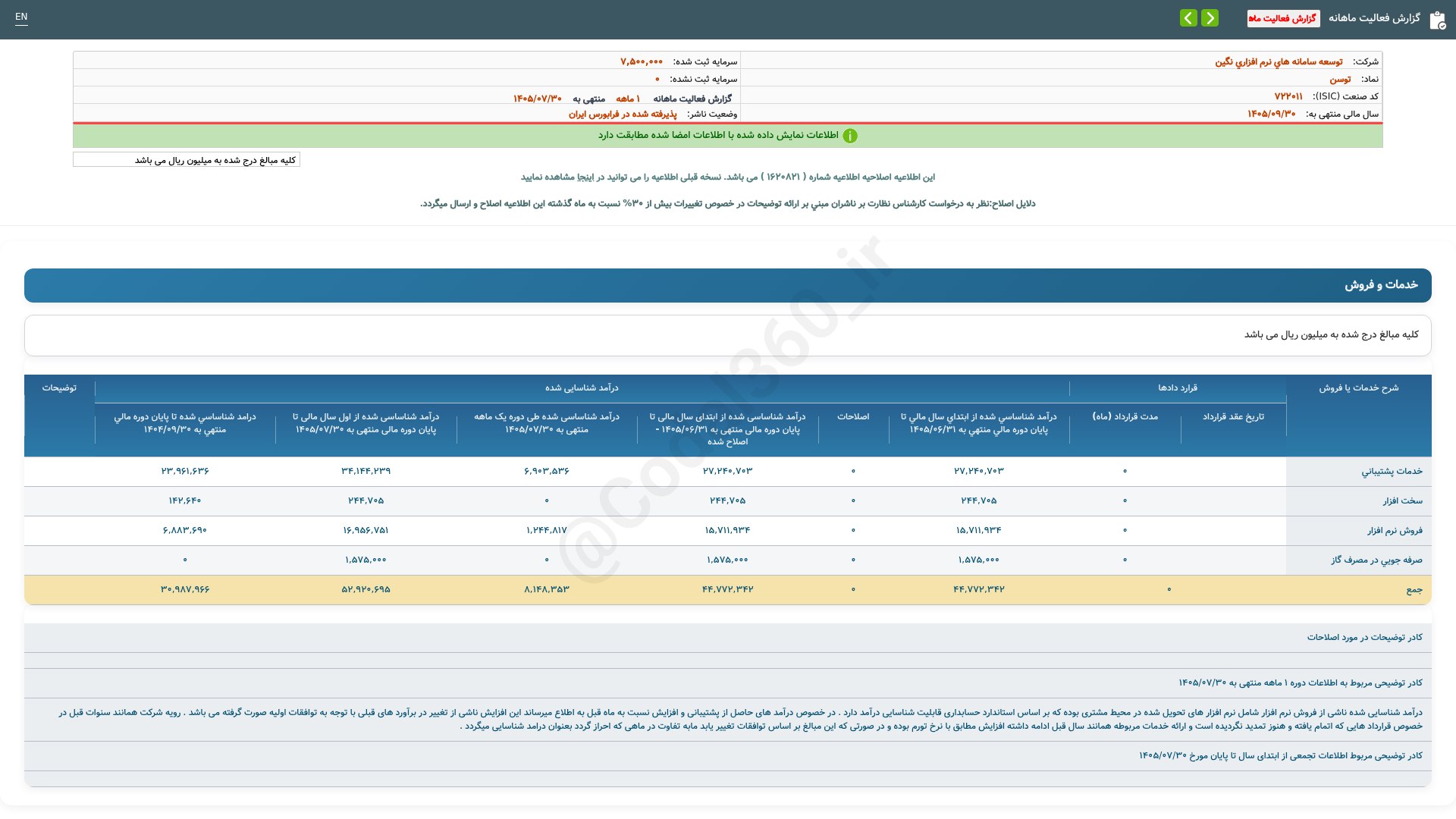Click prior-year support value '۲۳,۹۶۱,۶۳۶'
This screenshot has height=819, width=1456.
185,471
